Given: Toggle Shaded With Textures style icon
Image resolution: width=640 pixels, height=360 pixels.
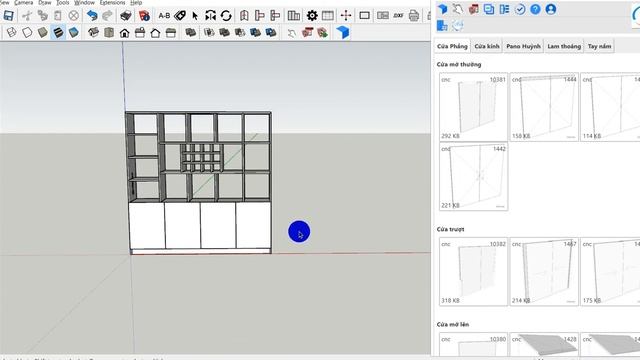Looking at the screenshot, I should click(x=58, y=32).
